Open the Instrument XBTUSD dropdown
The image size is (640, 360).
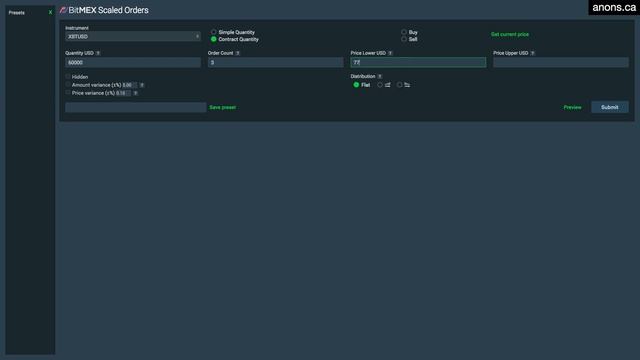(x=133, y=36)
